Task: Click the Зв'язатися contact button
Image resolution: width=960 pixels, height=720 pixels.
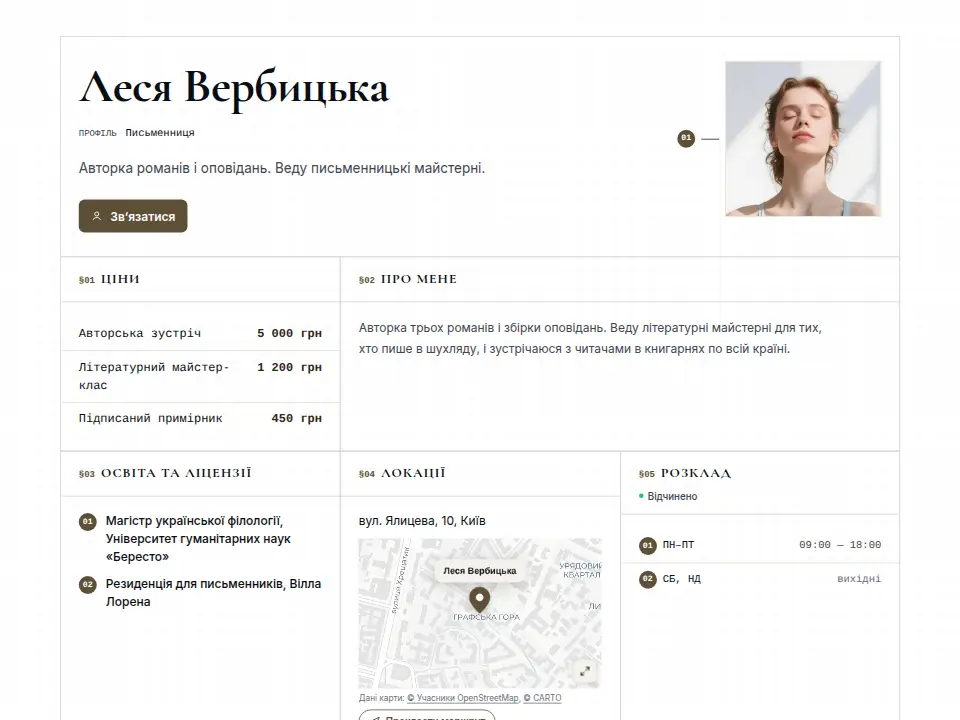Action: tap(133, 216)
